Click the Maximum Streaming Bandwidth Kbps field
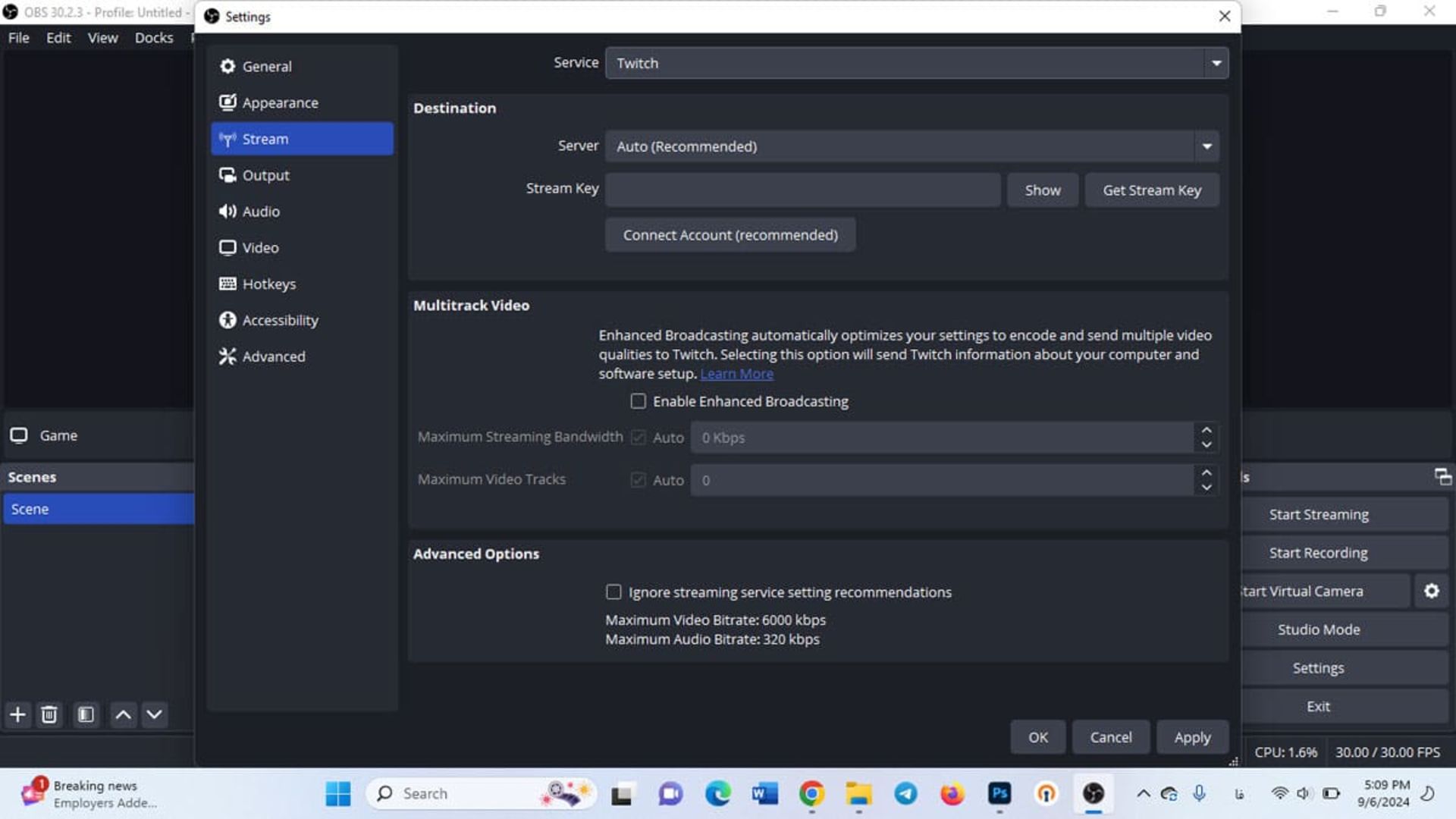This screenshot has height=819, width=1456. [942, 438]
